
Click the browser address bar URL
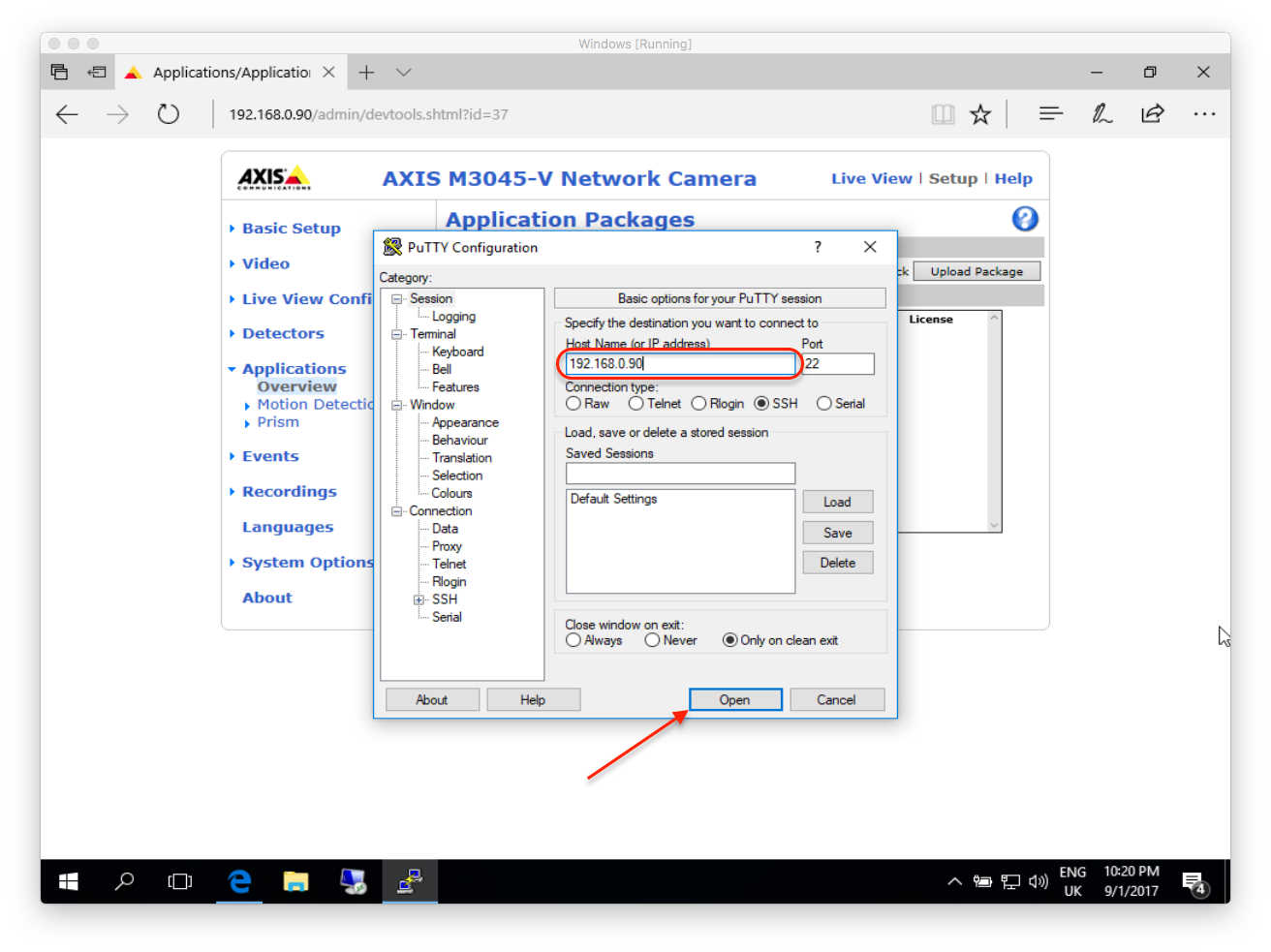pyautogui.click(x=368, y=114)
